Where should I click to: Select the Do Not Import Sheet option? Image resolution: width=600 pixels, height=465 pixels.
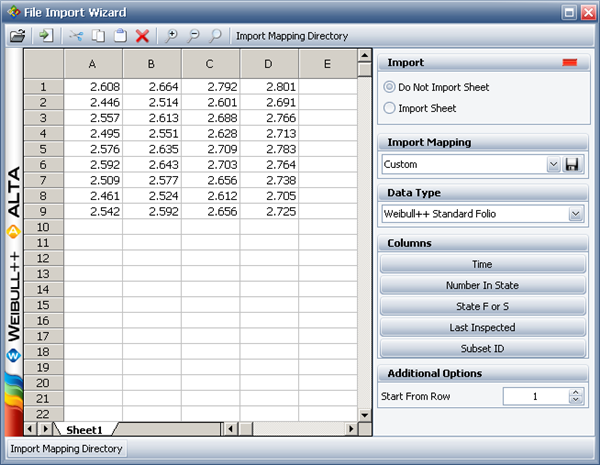point(390,87)
